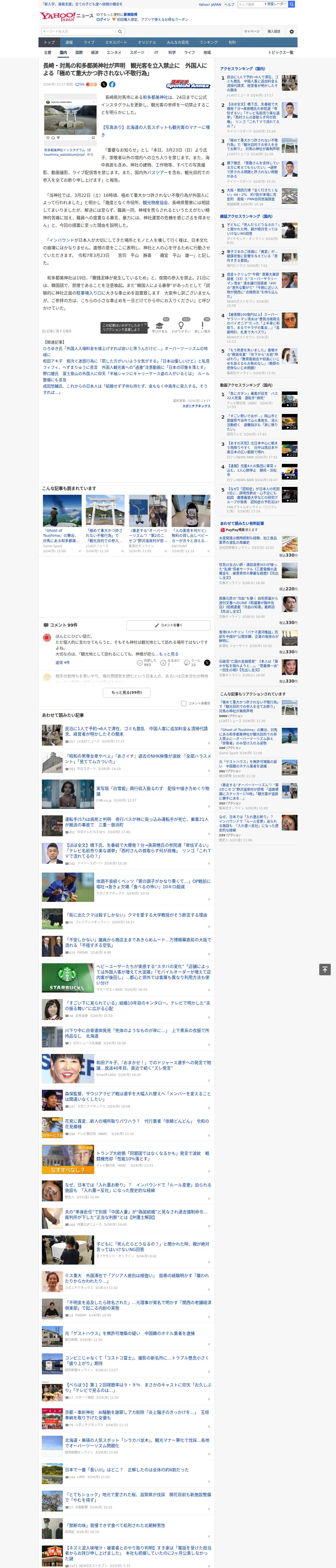Open the エンタメ category
Image resolution: width=336 pixels, height=1568 pixels.
[114, 52]
